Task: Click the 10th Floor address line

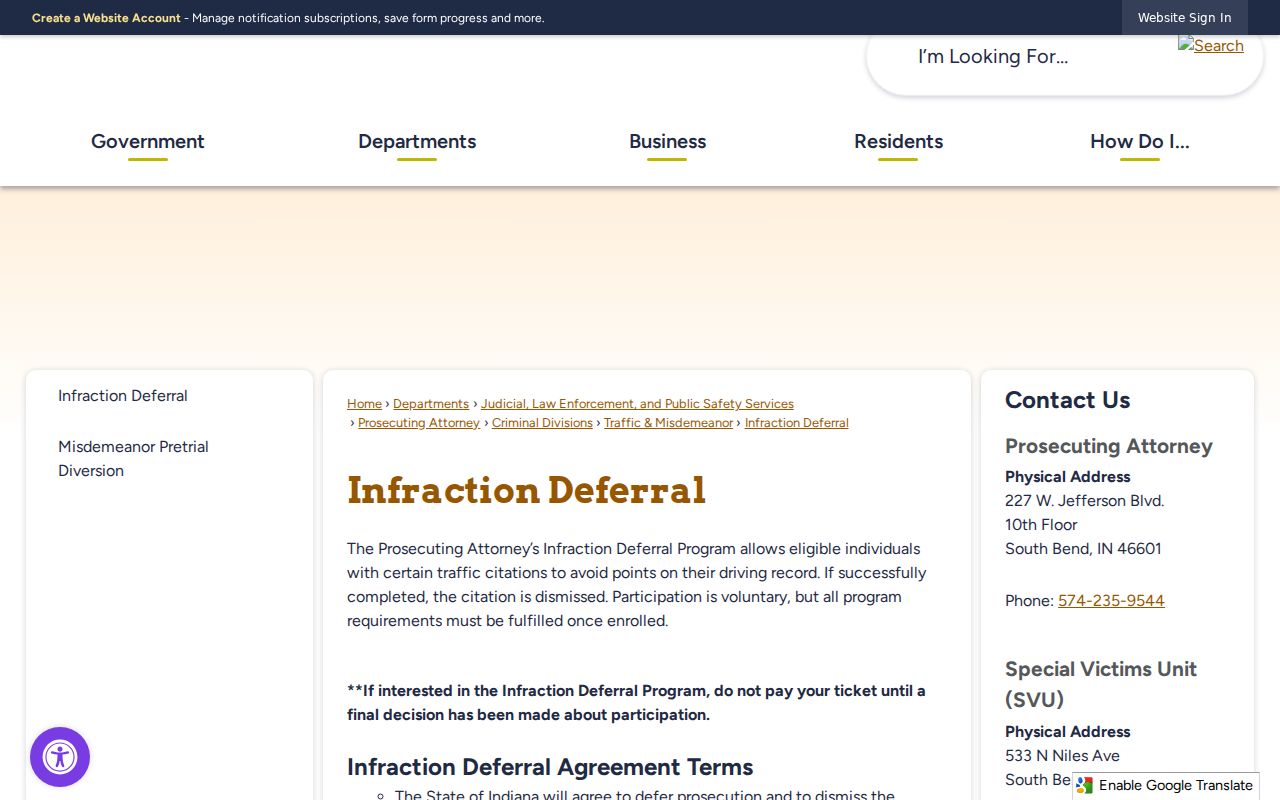Action: tap(1041, 525)
